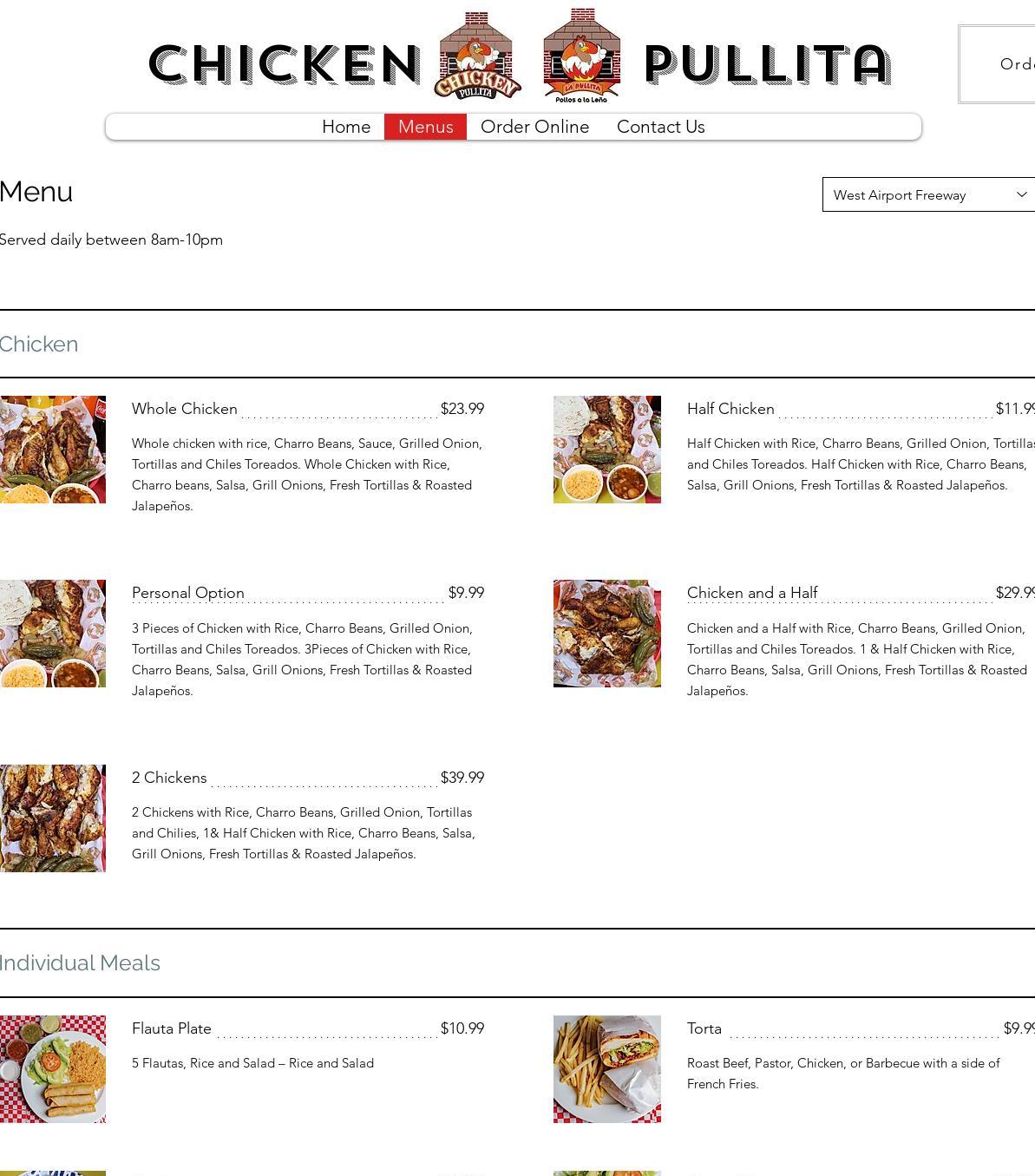
Task: Click the La Pullita red chicken logo
Action: [x=581, y=56]
